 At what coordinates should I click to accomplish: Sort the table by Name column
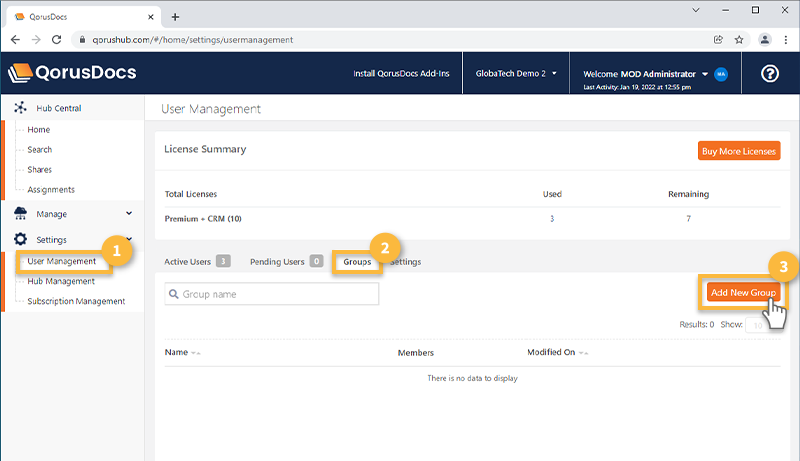(176, 352)
